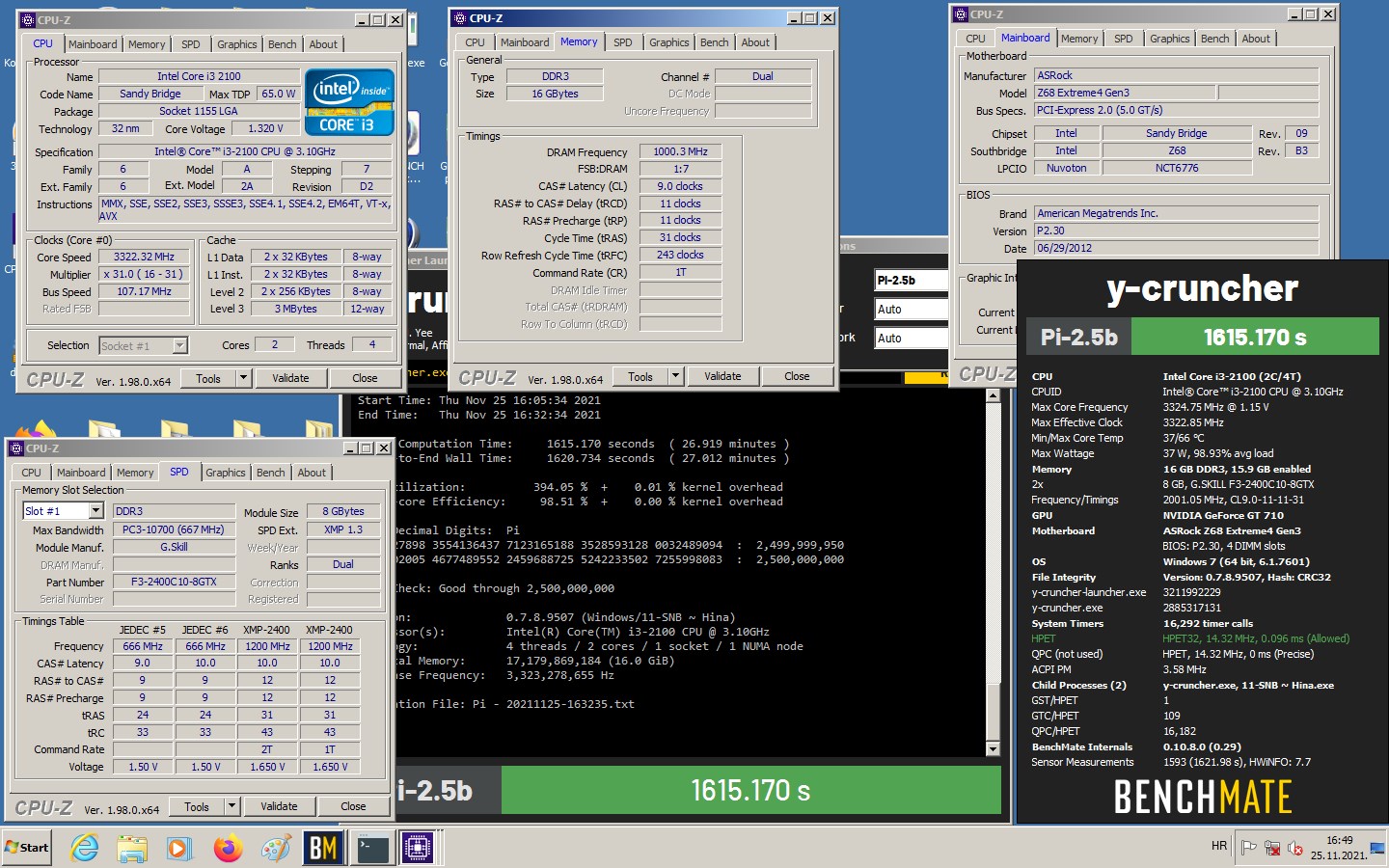Viewport: 1389px width, 868px height.
Task: Click the Intel Core i3 2100 Name field
Action: click(x=199, y=76)
